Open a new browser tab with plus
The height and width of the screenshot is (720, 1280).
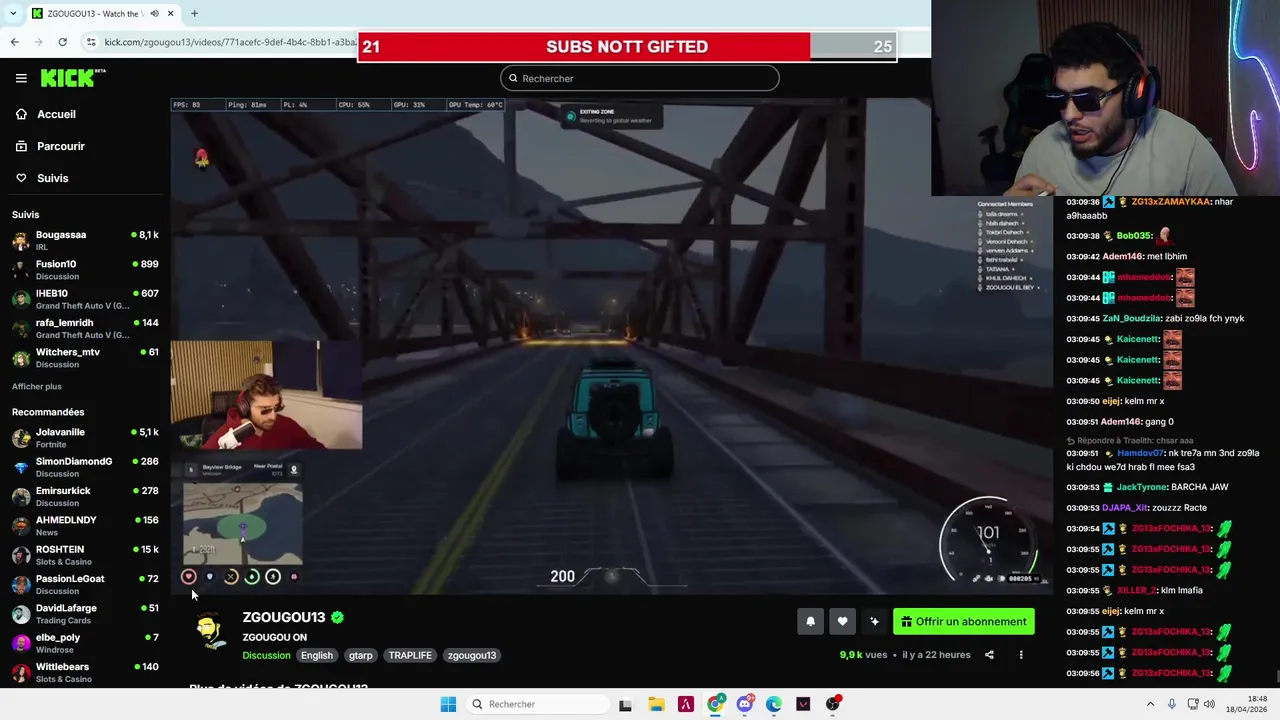[x=194, y=13]
